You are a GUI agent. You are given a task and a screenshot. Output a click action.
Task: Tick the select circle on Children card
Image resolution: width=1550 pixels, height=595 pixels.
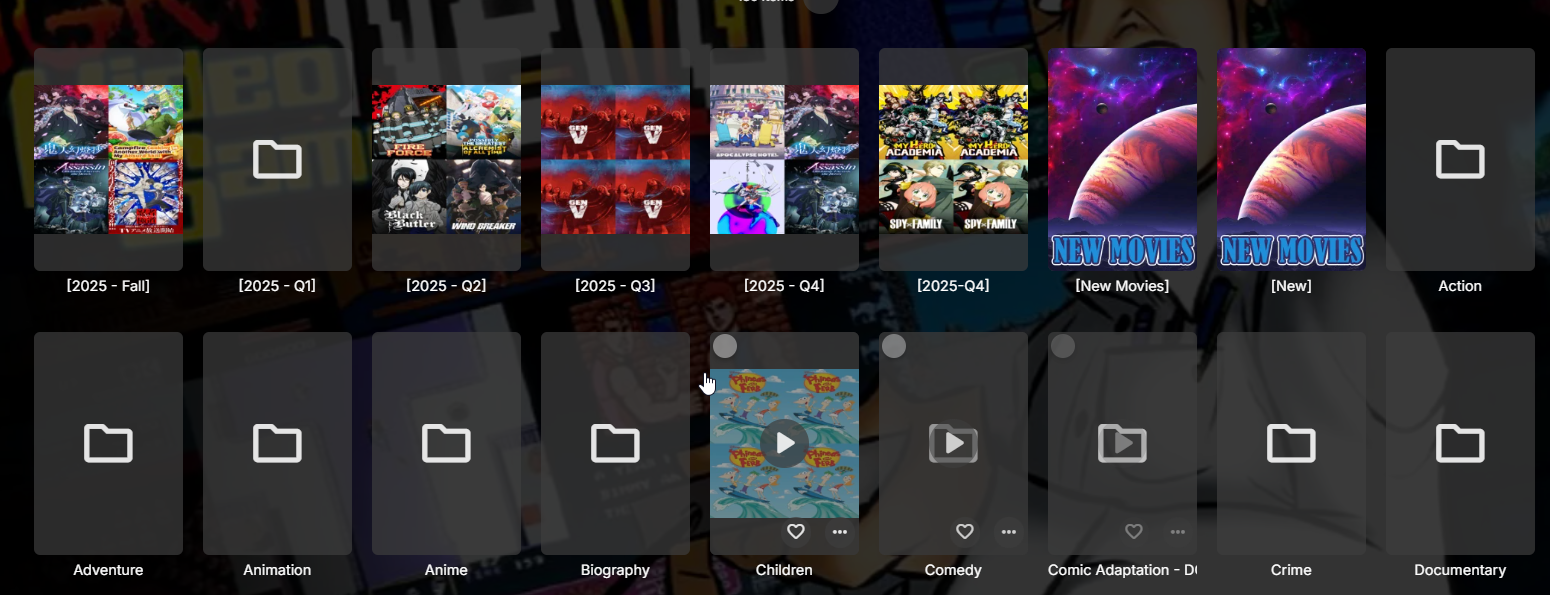click(725, 346)
